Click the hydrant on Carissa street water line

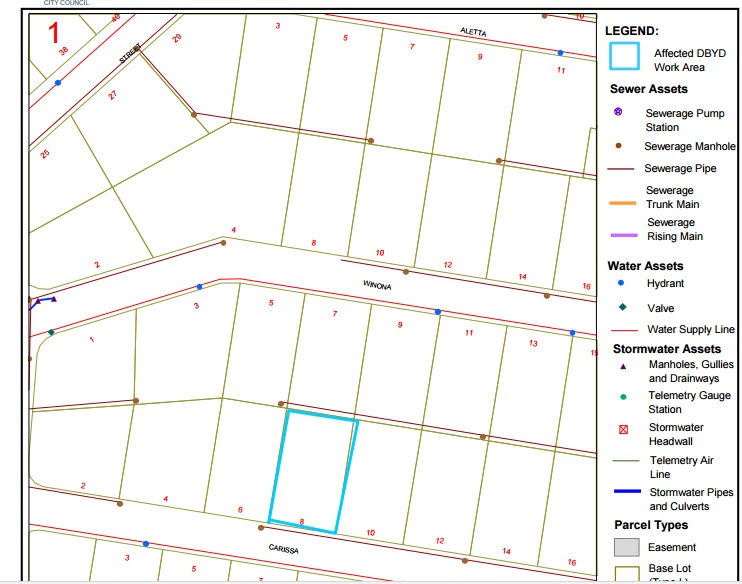(x=146, y=544)
